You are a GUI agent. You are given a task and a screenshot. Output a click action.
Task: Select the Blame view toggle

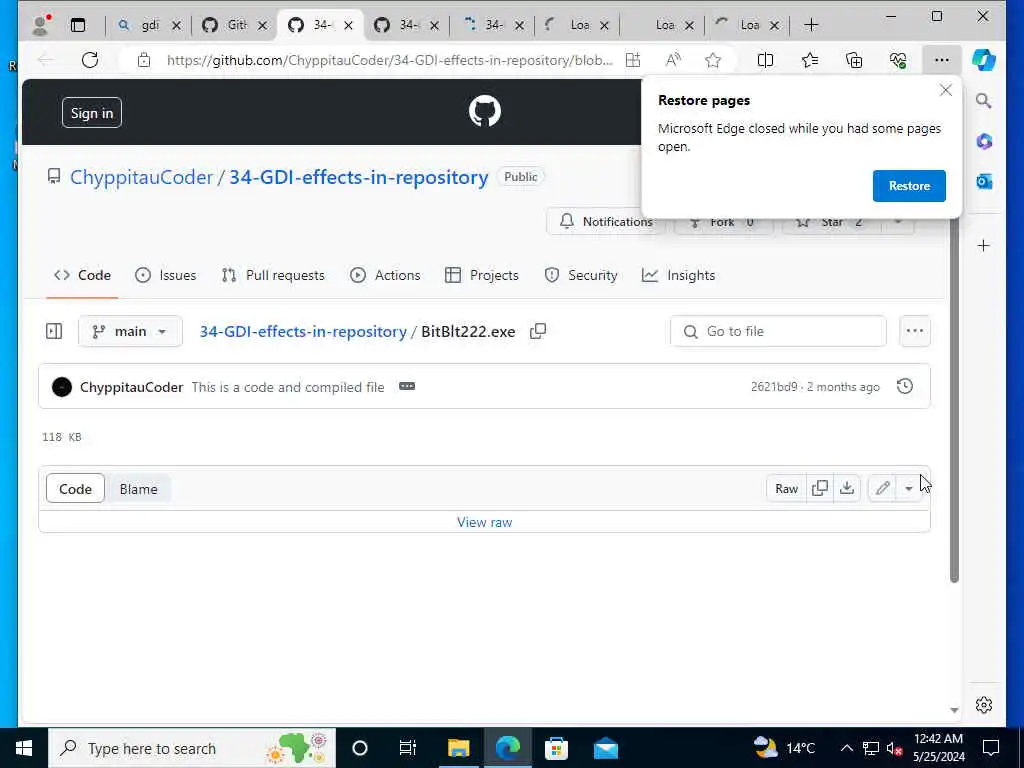[138, 488]
